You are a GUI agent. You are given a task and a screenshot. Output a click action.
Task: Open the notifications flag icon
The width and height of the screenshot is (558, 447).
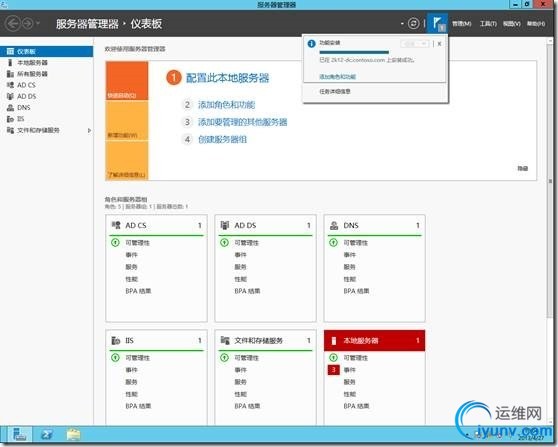(437, 23)
